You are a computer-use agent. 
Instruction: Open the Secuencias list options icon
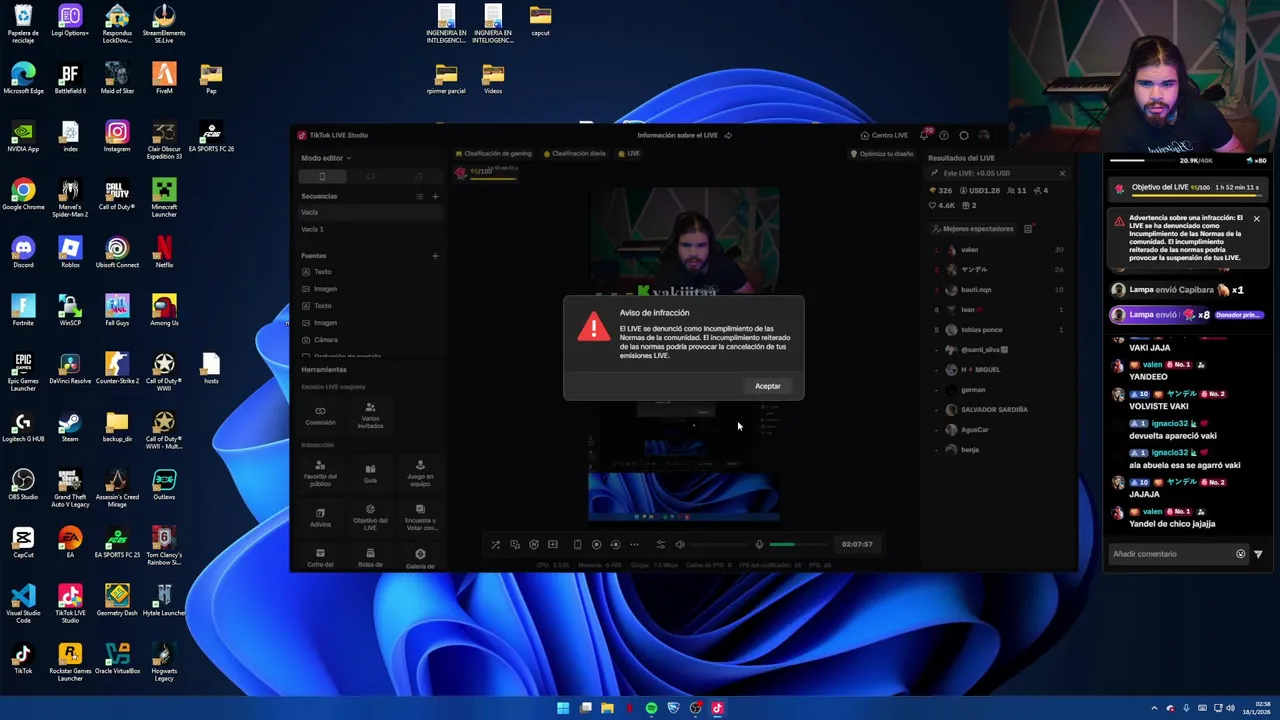click(420, 196)
